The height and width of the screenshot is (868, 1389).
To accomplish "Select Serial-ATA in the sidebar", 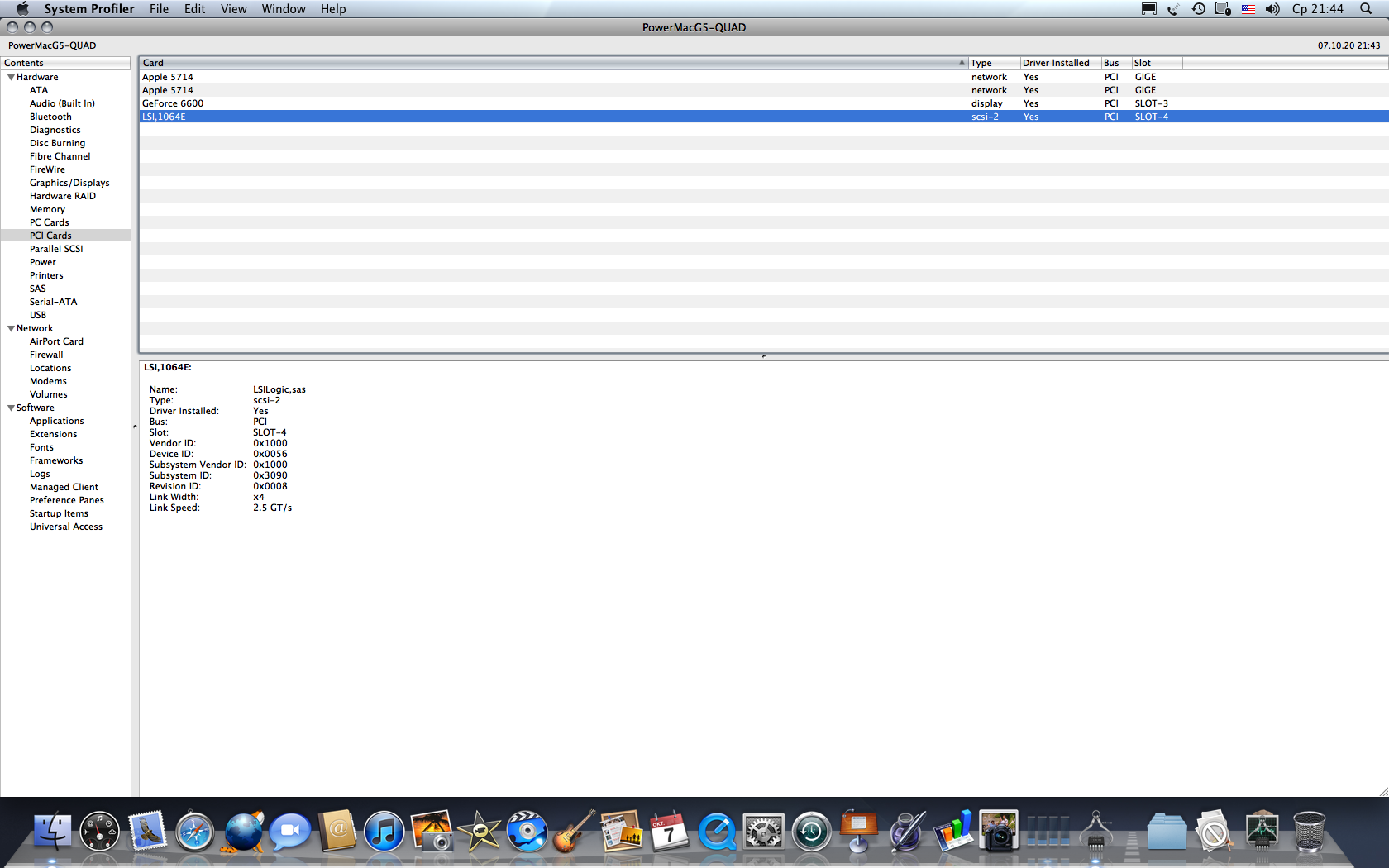I will [53, 302].
